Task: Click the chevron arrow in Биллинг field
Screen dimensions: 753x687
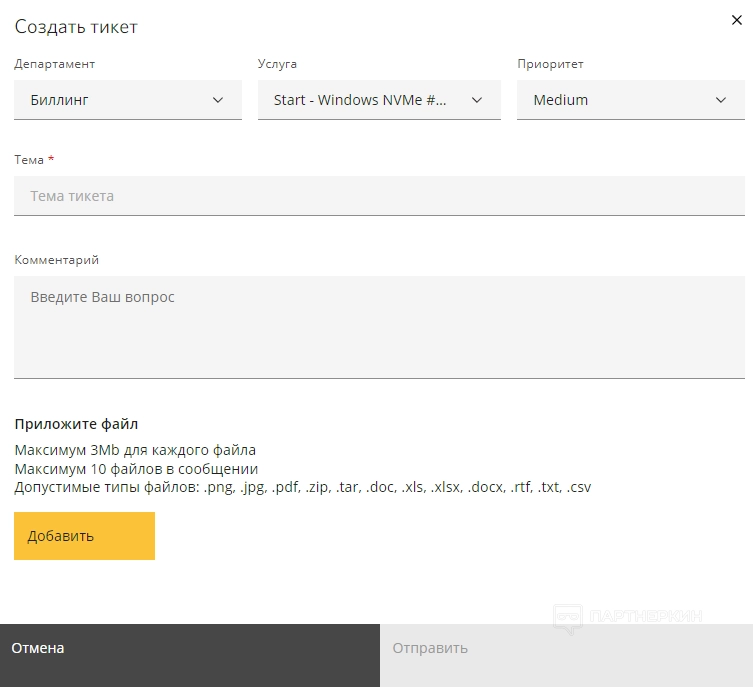Action: tap(219, 100)
